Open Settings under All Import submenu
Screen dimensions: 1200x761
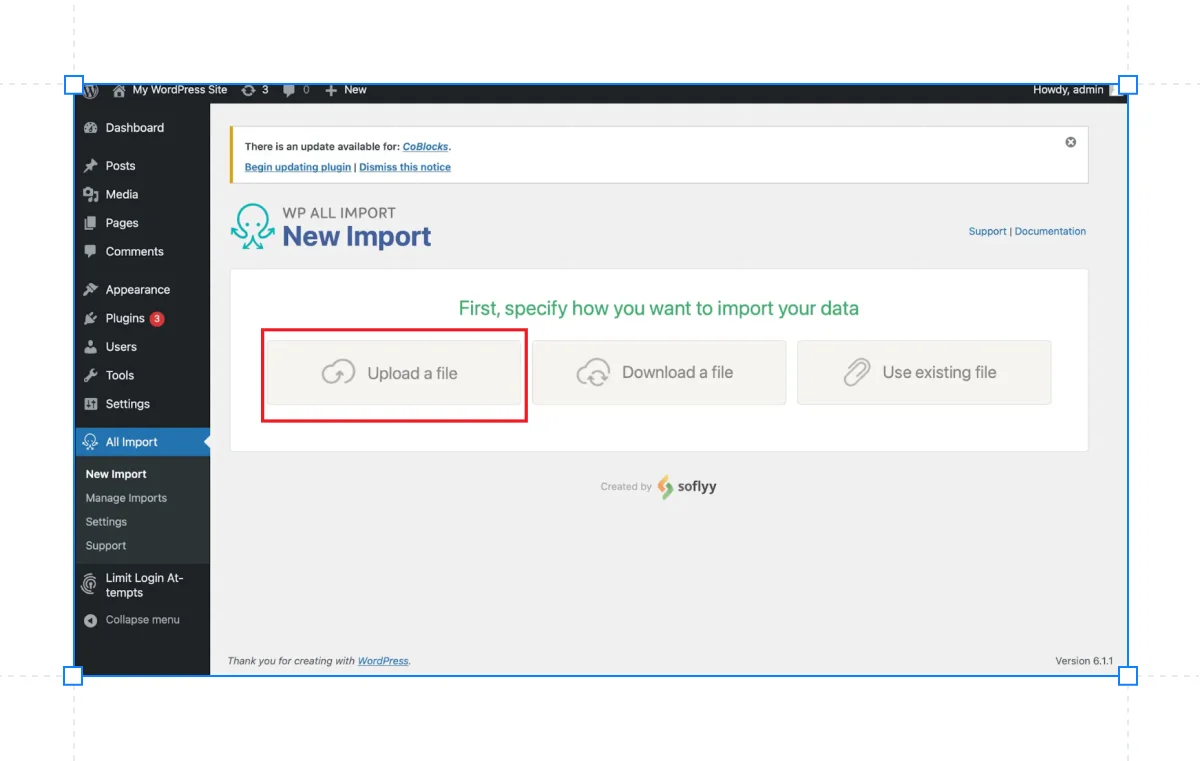(106, 522)
